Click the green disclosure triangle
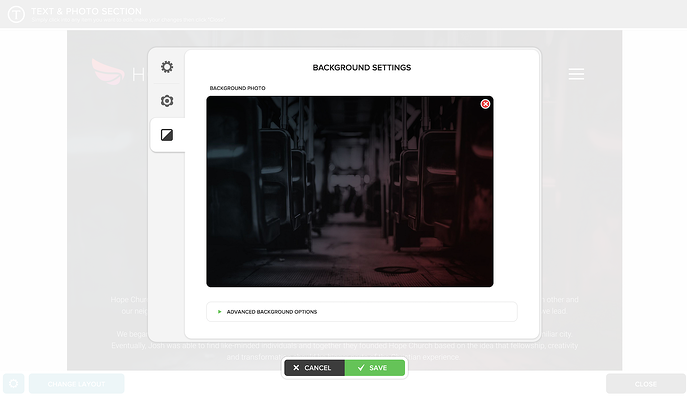687x396 pixels. [220, 312]
